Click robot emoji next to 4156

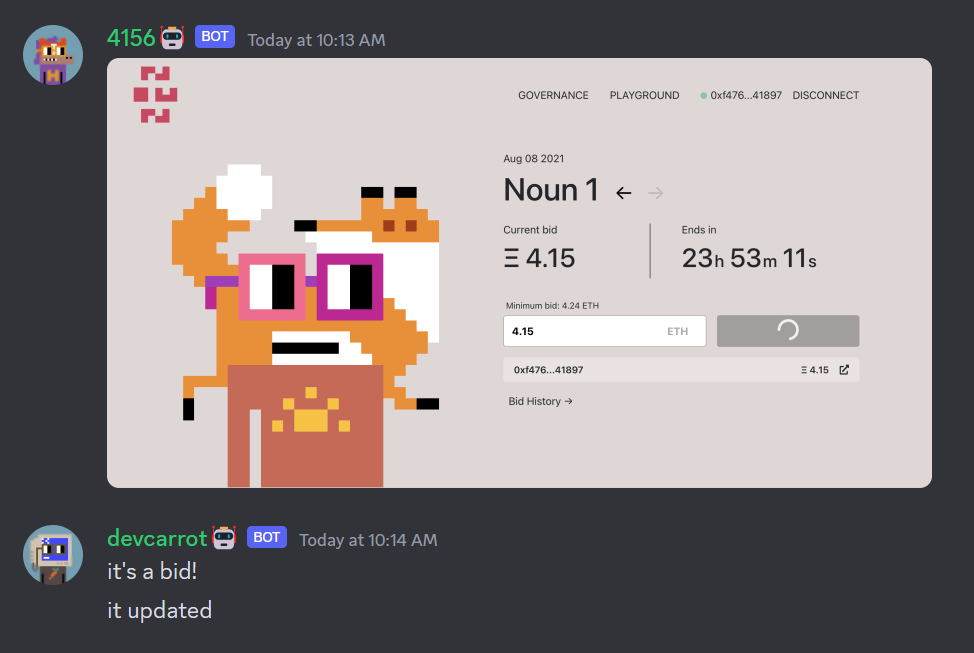click(x=173, y=38)
